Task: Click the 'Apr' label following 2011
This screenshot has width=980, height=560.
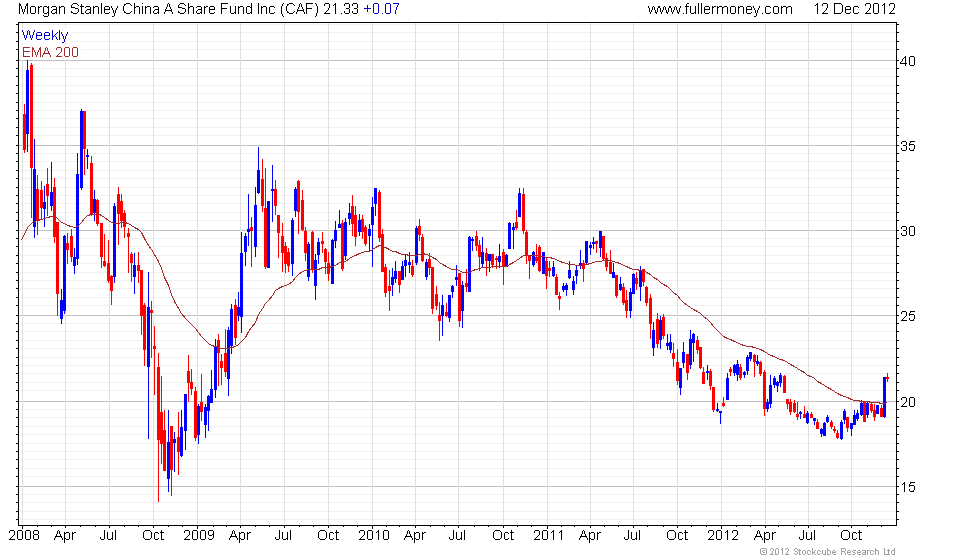Action: (x=589, y=536)
